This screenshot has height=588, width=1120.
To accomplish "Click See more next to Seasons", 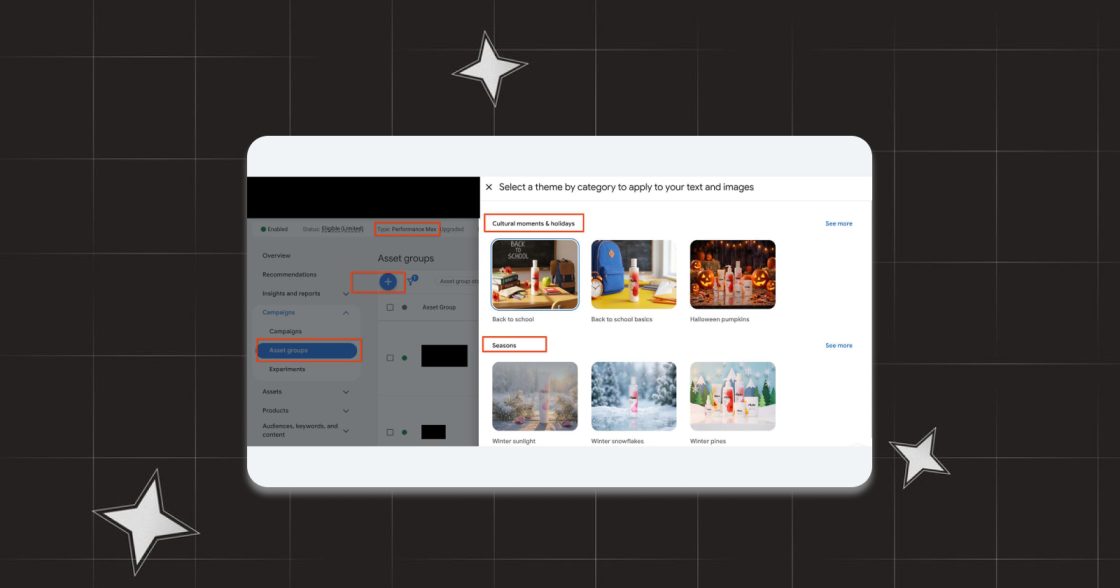I will [x=839, y=346].
